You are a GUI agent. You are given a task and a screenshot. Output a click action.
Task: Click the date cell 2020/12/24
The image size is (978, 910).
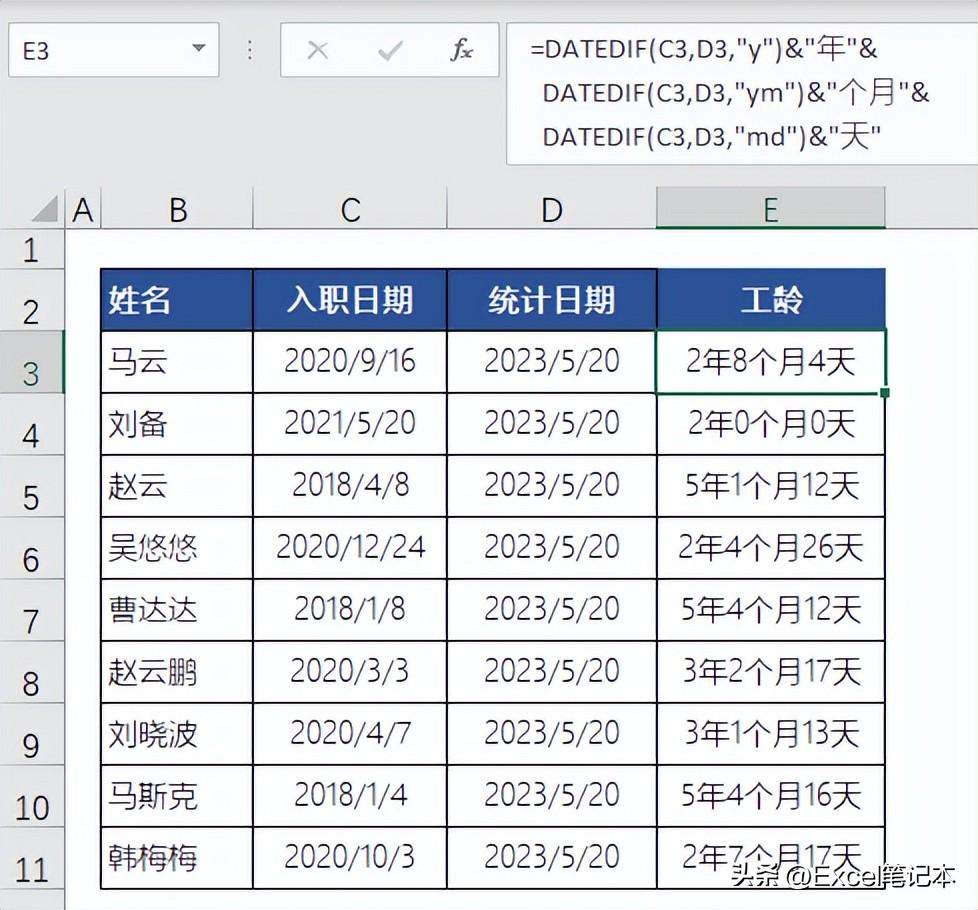pyautogui.click(x=350, y=548)
